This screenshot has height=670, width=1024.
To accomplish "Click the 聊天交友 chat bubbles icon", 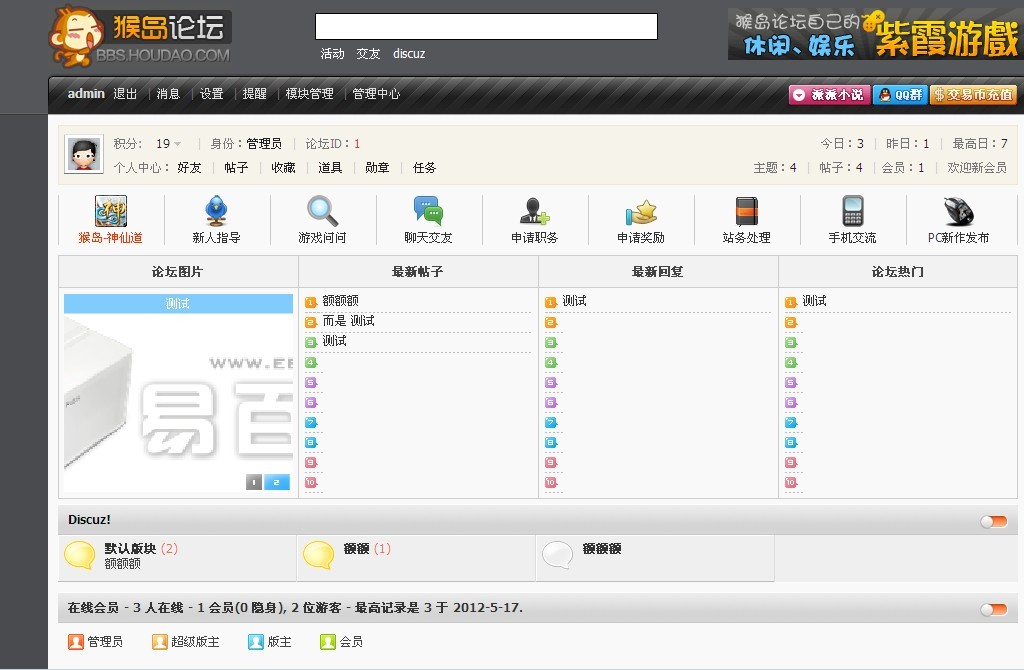I will pos(428,212).
